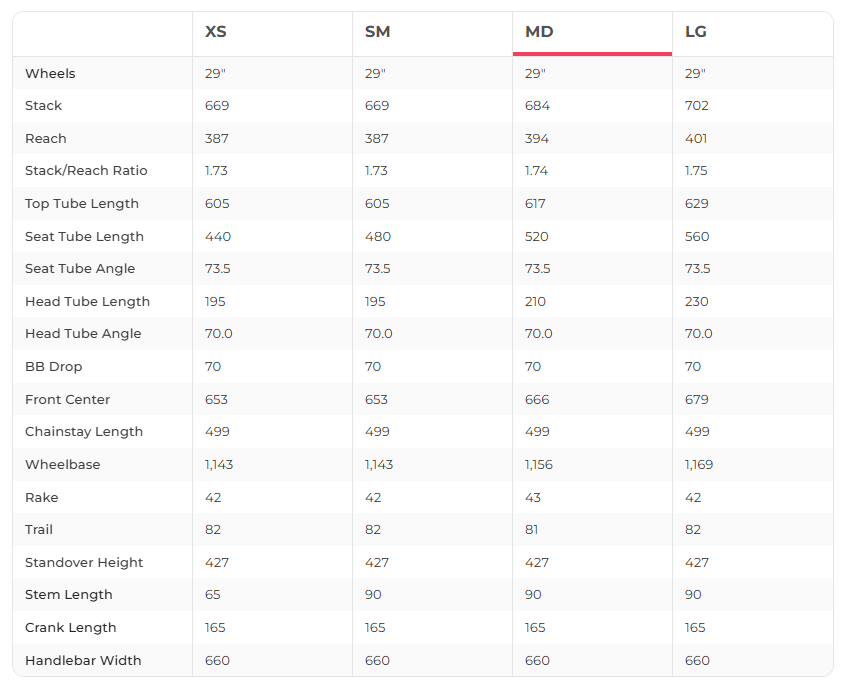Switch to the LG size column
This screenshot has width=843, height=685.
[696, 32]
